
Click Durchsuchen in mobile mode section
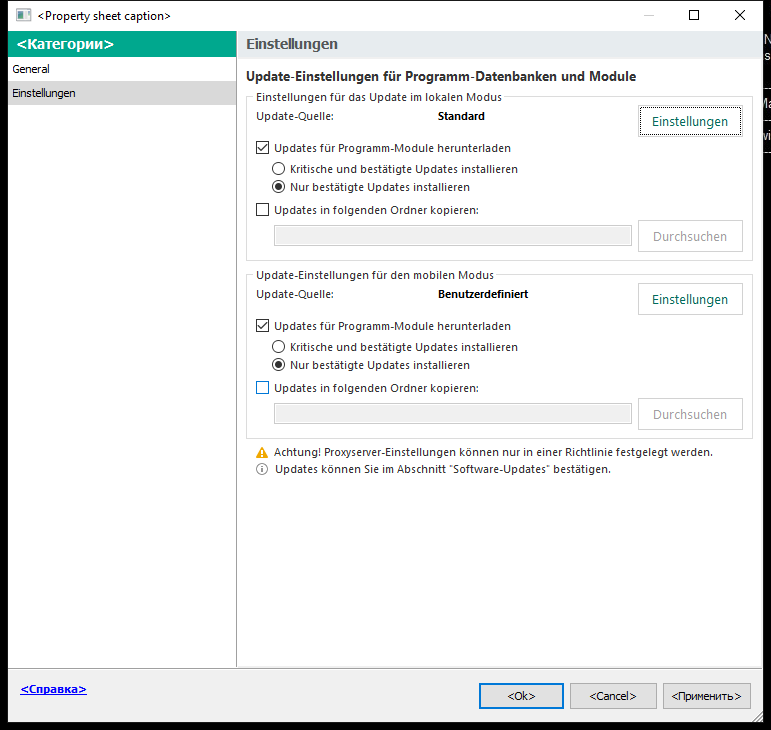(690, 414)
